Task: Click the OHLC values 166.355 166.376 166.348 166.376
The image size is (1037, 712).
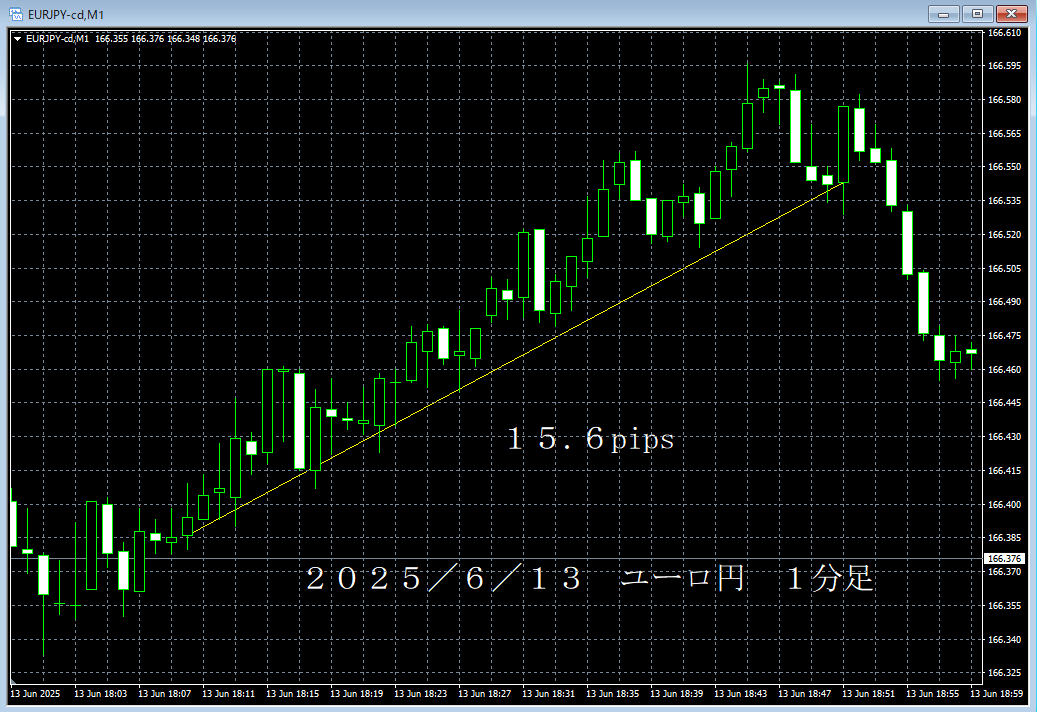Action: (165, 39)
